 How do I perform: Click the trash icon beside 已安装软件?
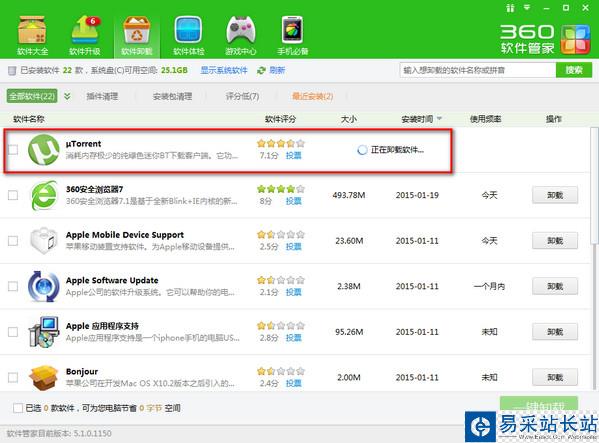pos(12,70)
